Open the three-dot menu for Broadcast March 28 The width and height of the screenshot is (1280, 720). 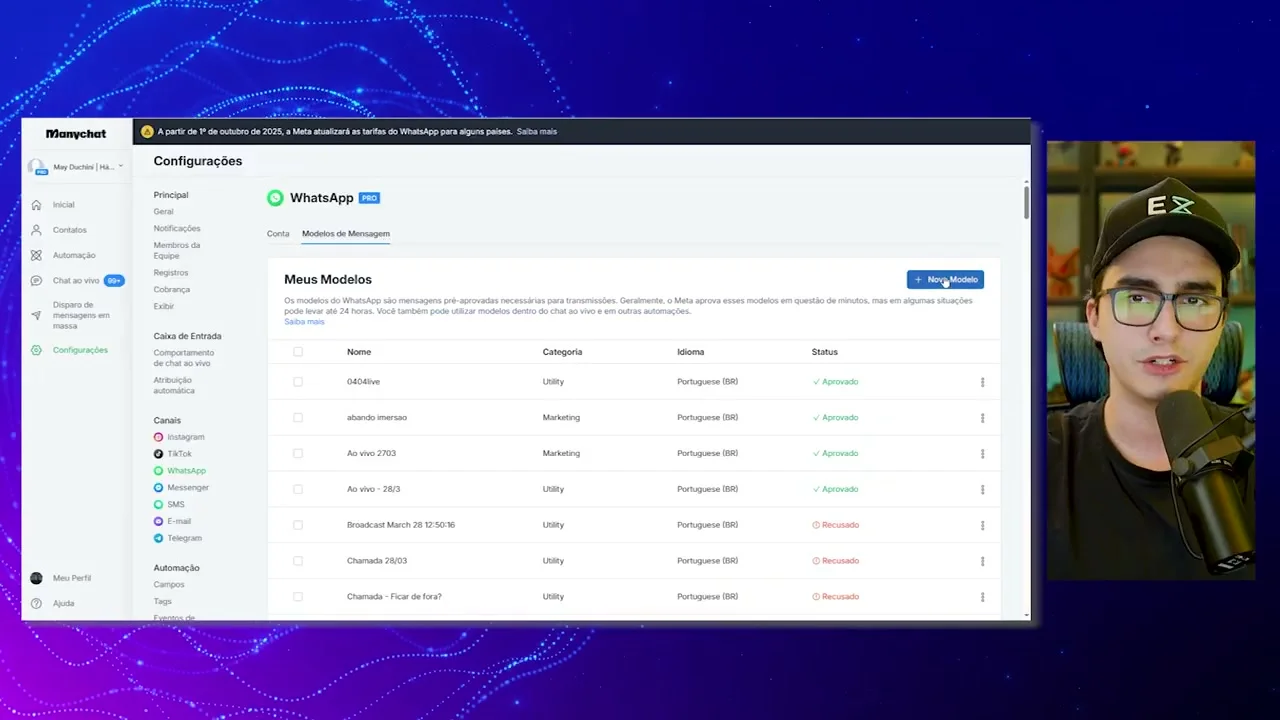point(982,525)
